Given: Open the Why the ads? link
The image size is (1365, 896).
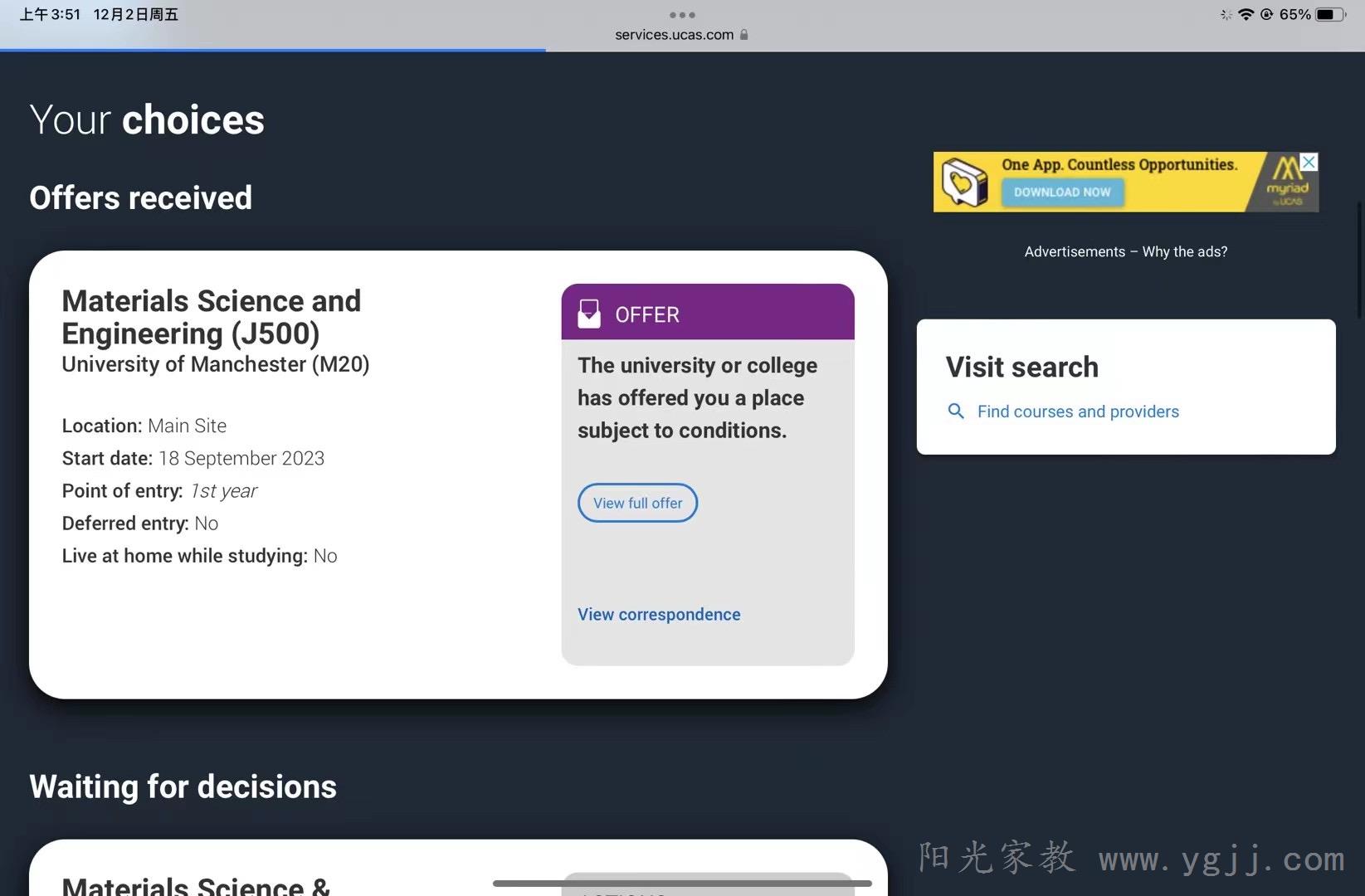Looking at the screenshot, I should tap(1184, 251).
